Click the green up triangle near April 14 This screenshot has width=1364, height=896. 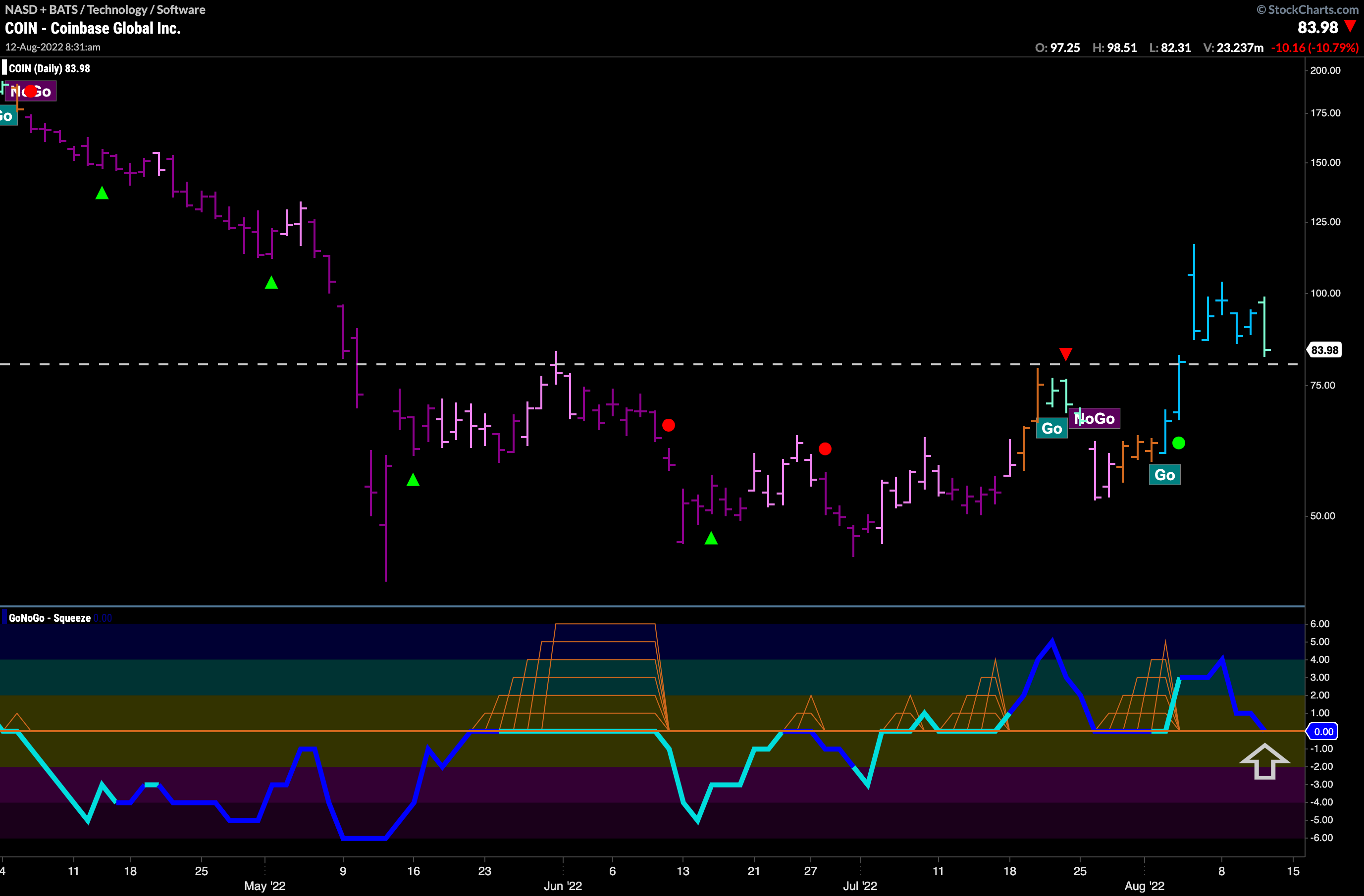(x=102, y=193)
